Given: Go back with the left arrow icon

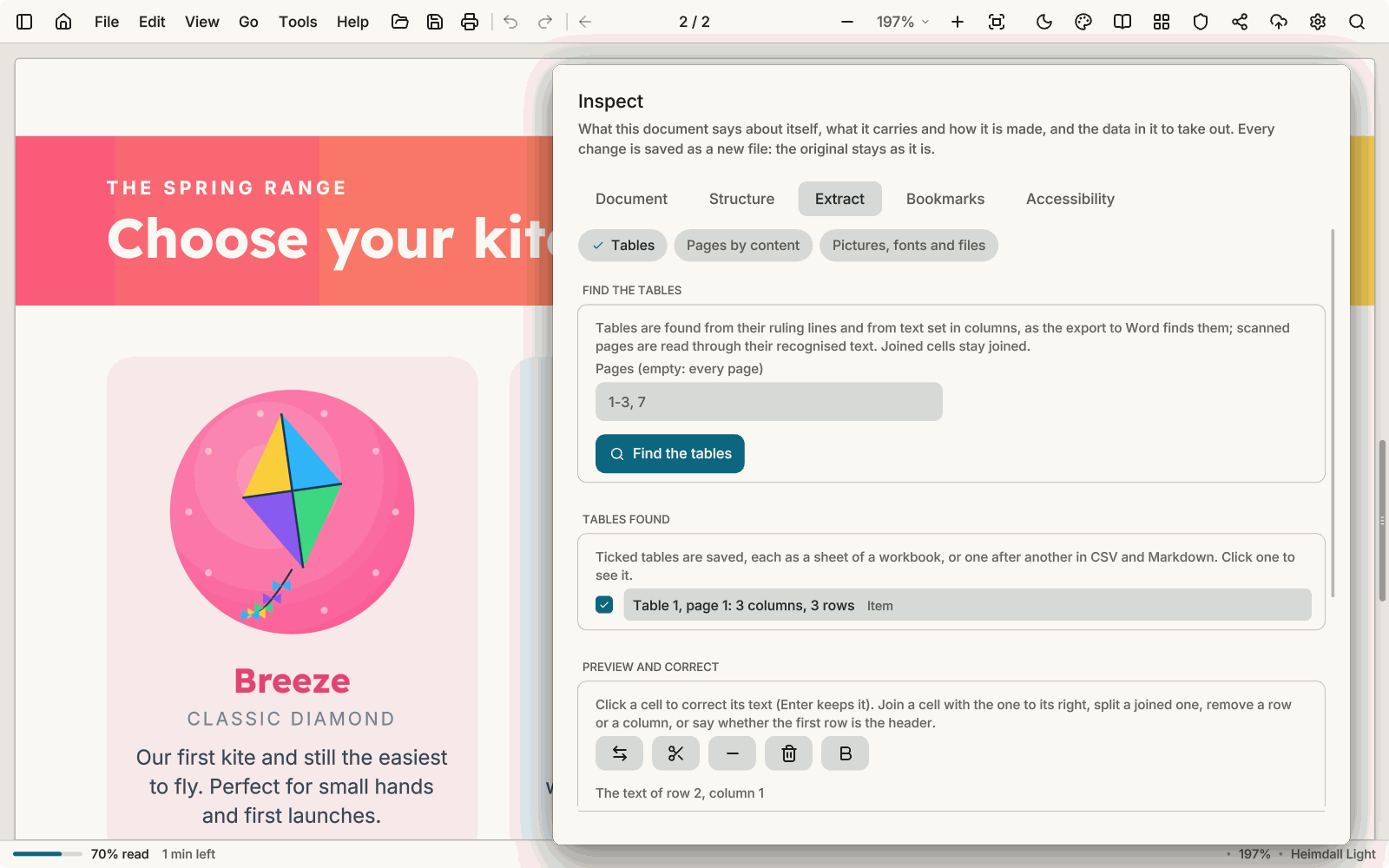Looking at the screenshot, I should (x=585, y=22).
